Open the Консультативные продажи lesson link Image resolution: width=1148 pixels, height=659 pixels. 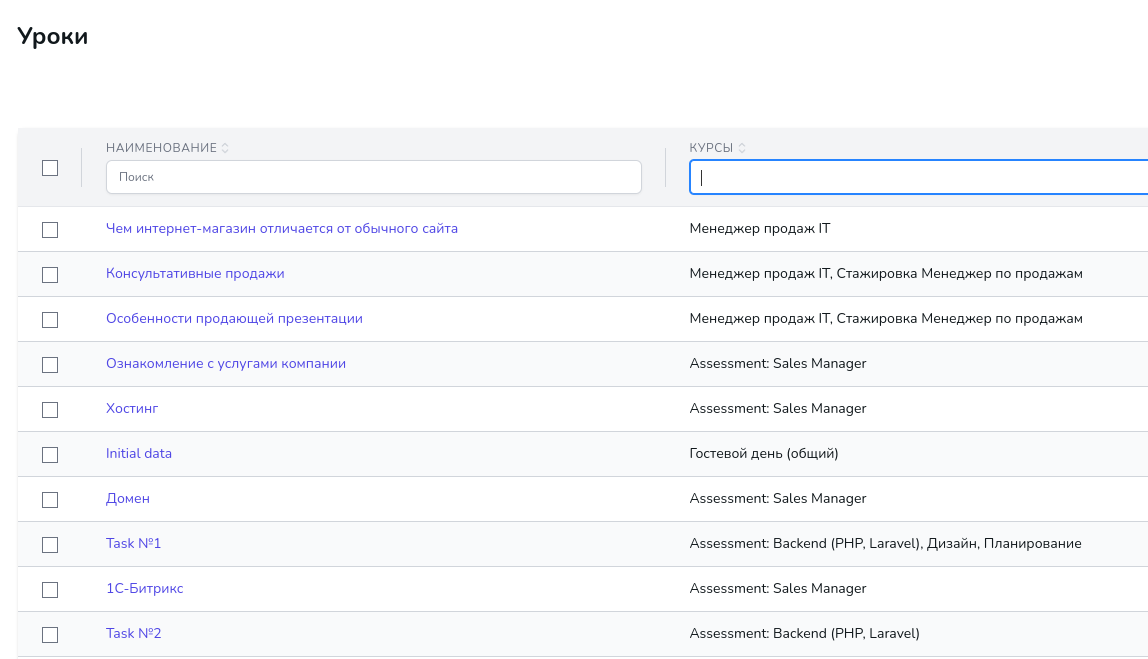point(195,274)
